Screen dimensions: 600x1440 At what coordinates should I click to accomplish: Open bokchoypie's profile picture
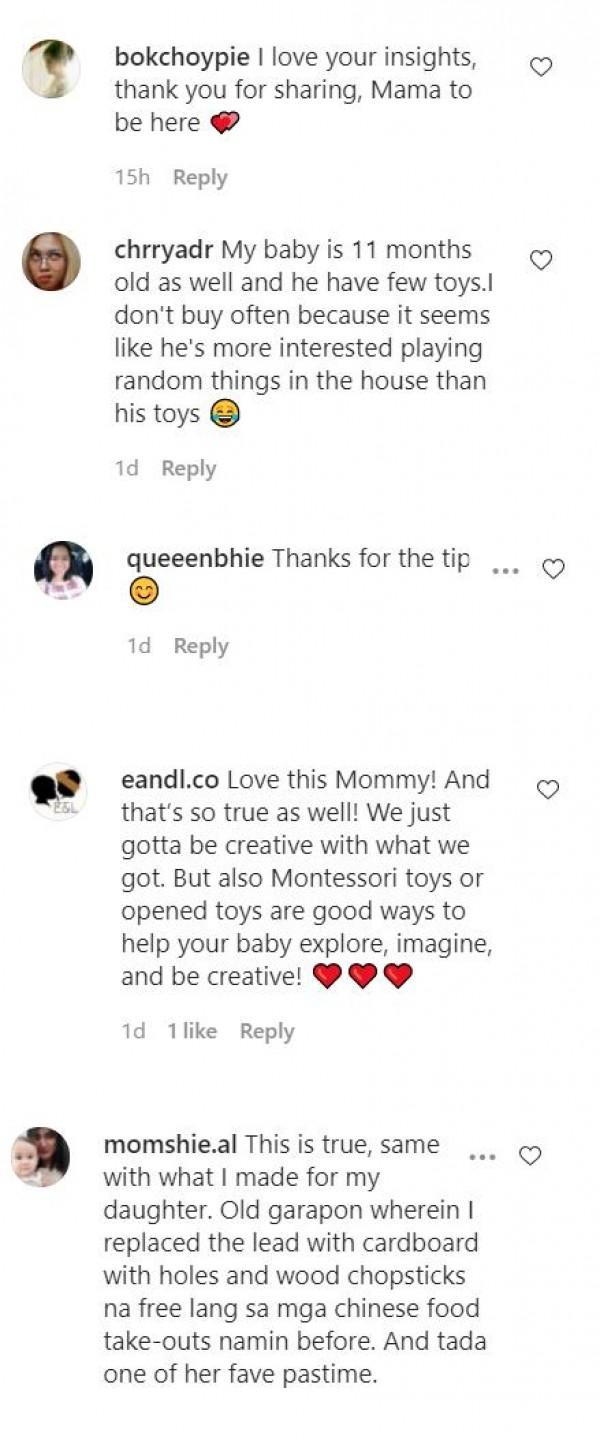[51, 69]
